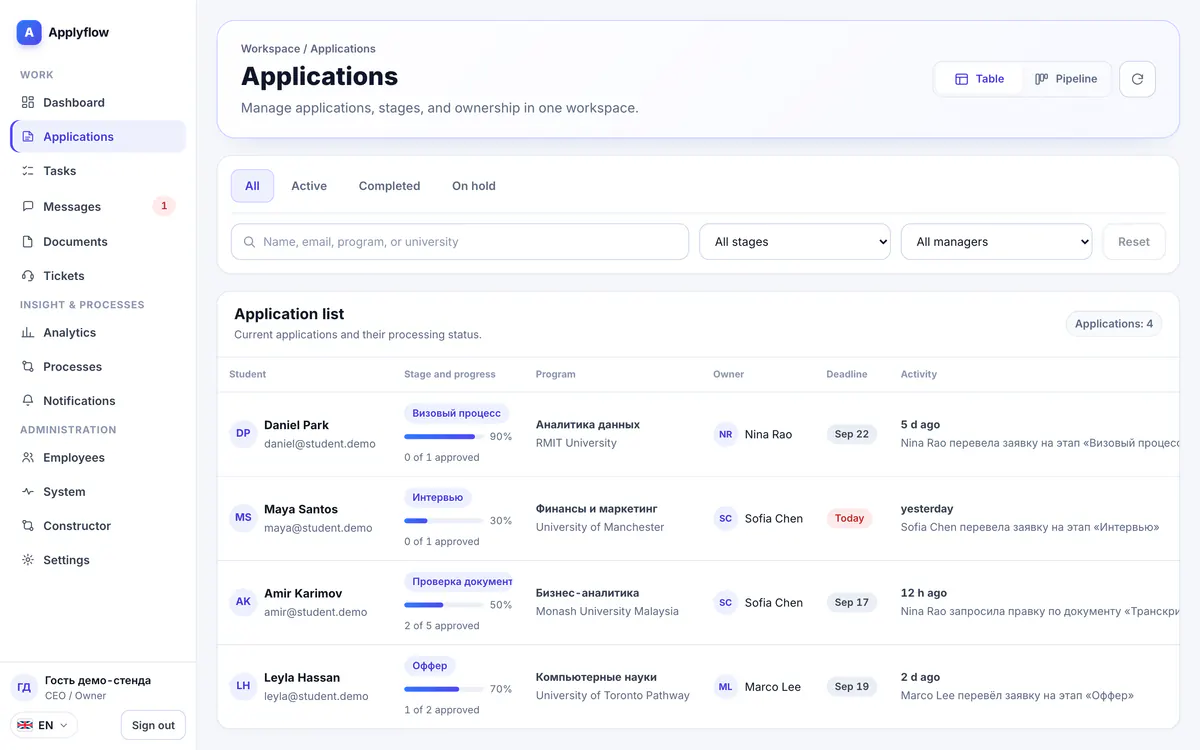Open Dashboard via its grid icon
1200x750 pixels.
28,102
